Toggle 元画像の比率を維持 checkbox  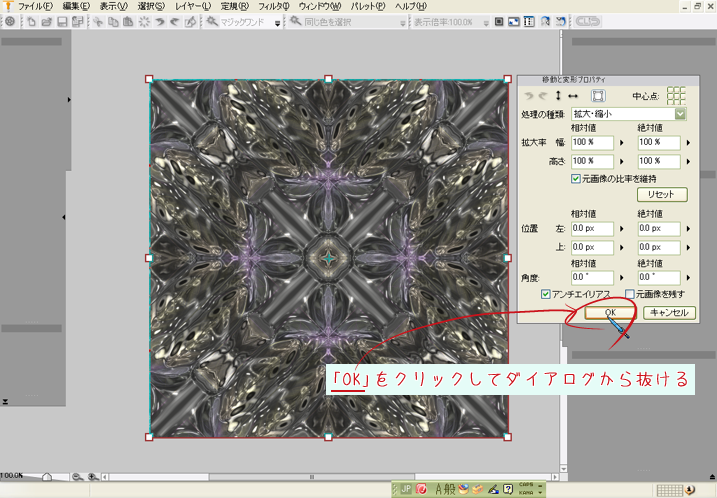click(575, 178)
